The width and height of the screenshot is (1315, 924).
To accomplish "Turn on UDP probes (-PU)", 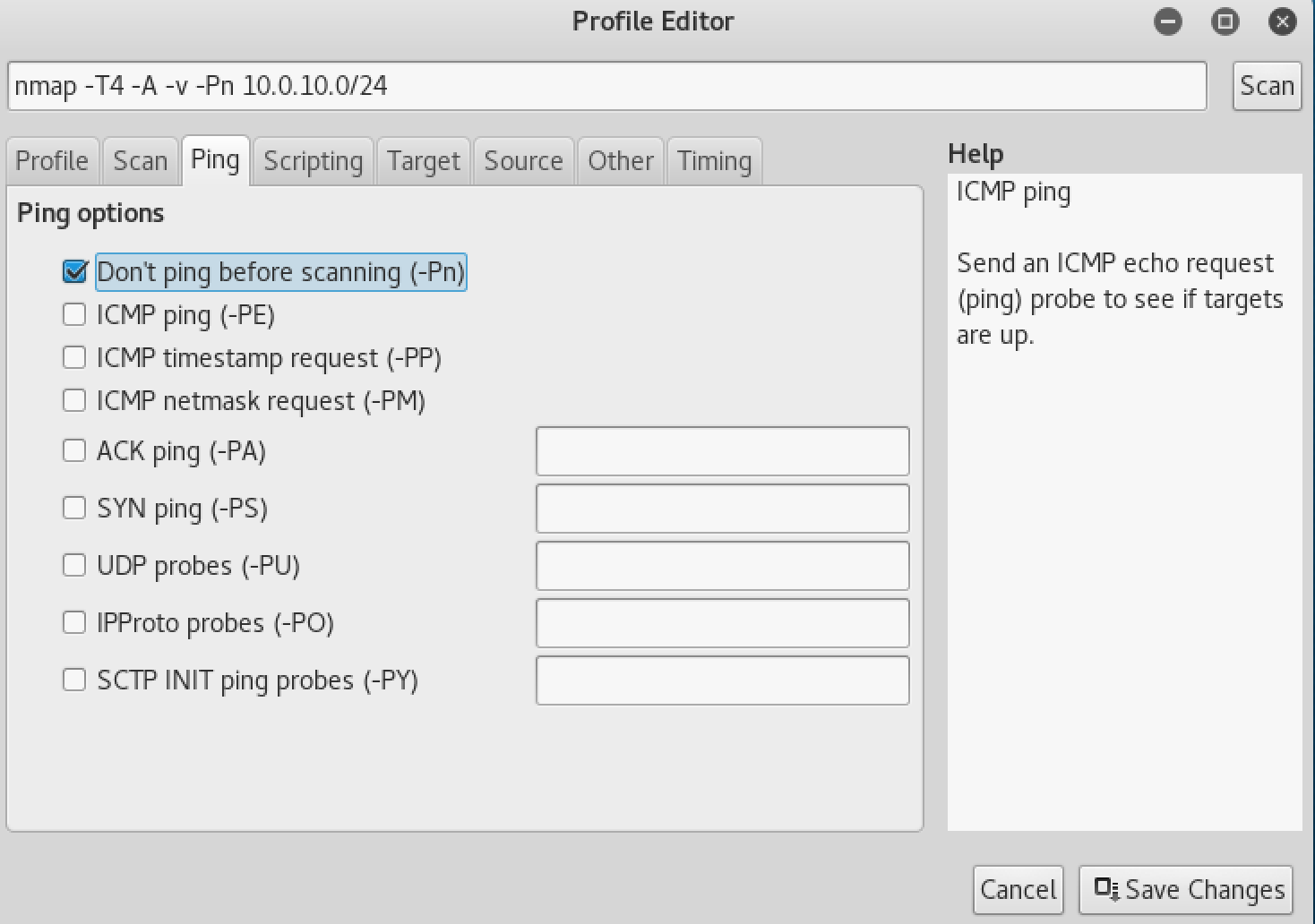I will [74, 565].
